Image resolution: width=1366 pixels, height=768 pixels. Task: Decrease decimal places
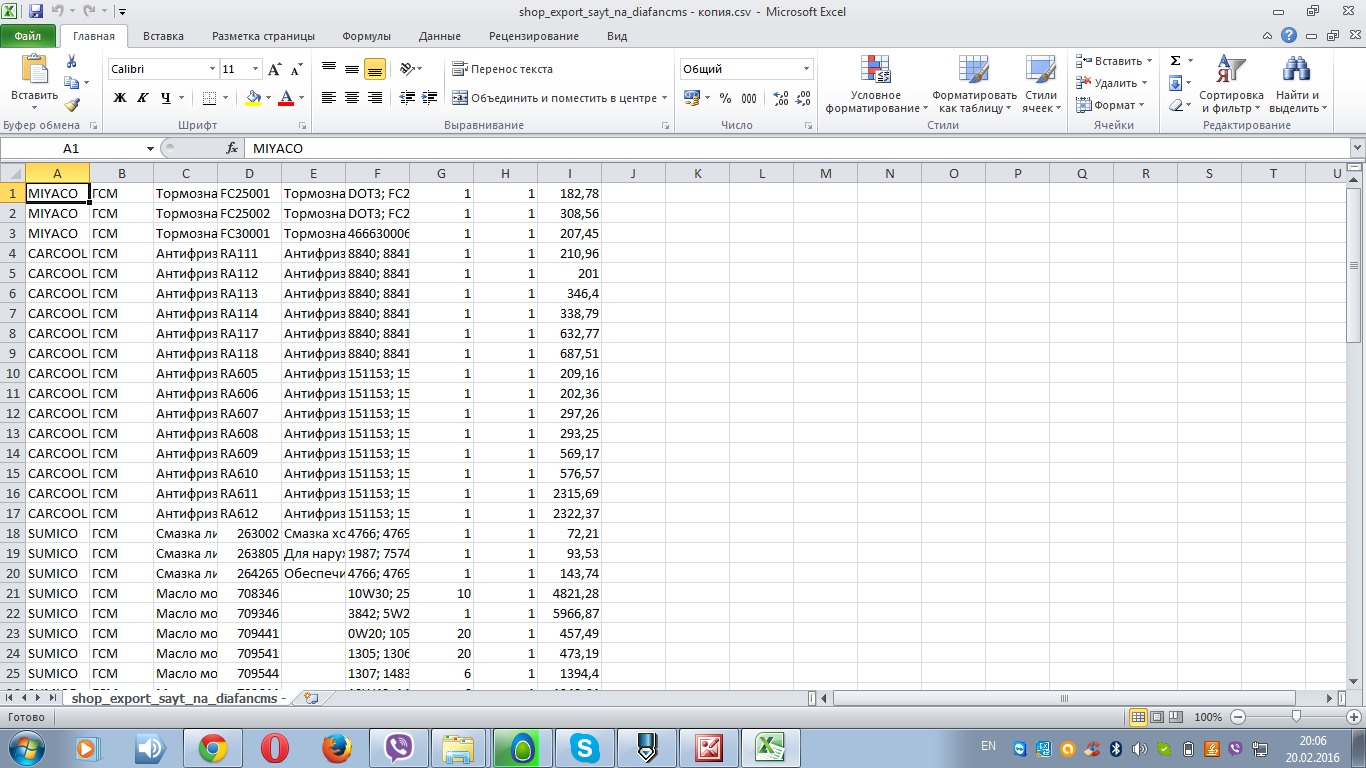click(x=804, y=98)
